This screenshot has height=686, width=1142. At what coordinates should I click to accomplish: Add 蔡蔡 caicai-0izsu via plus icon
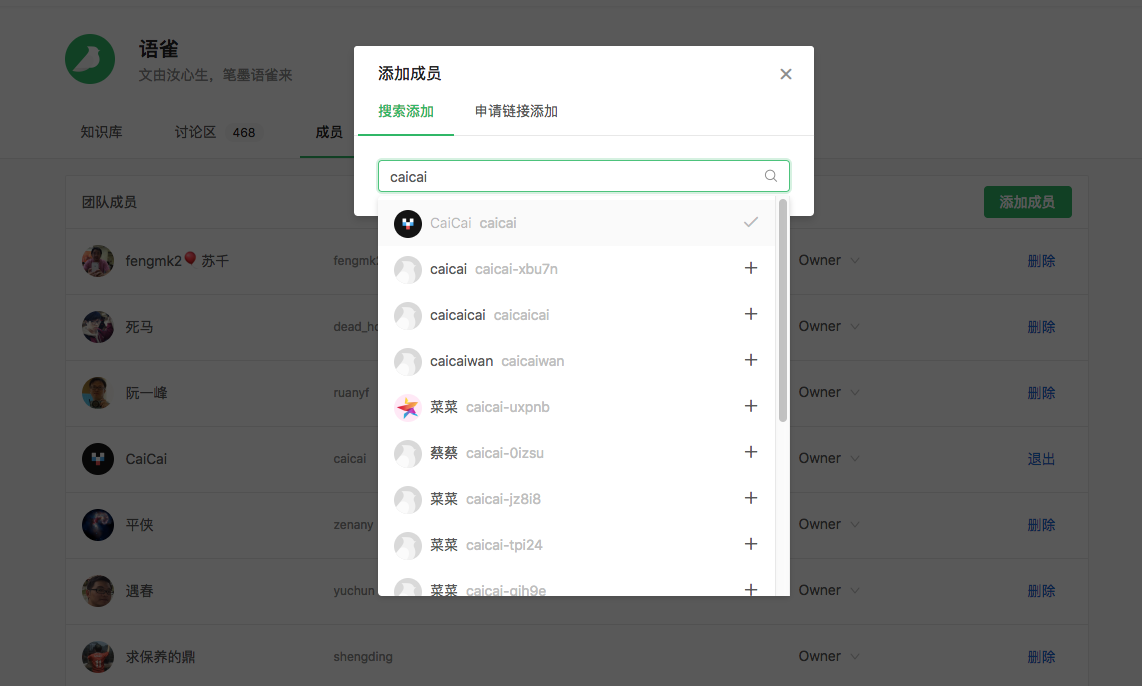(x=751, y=452)
